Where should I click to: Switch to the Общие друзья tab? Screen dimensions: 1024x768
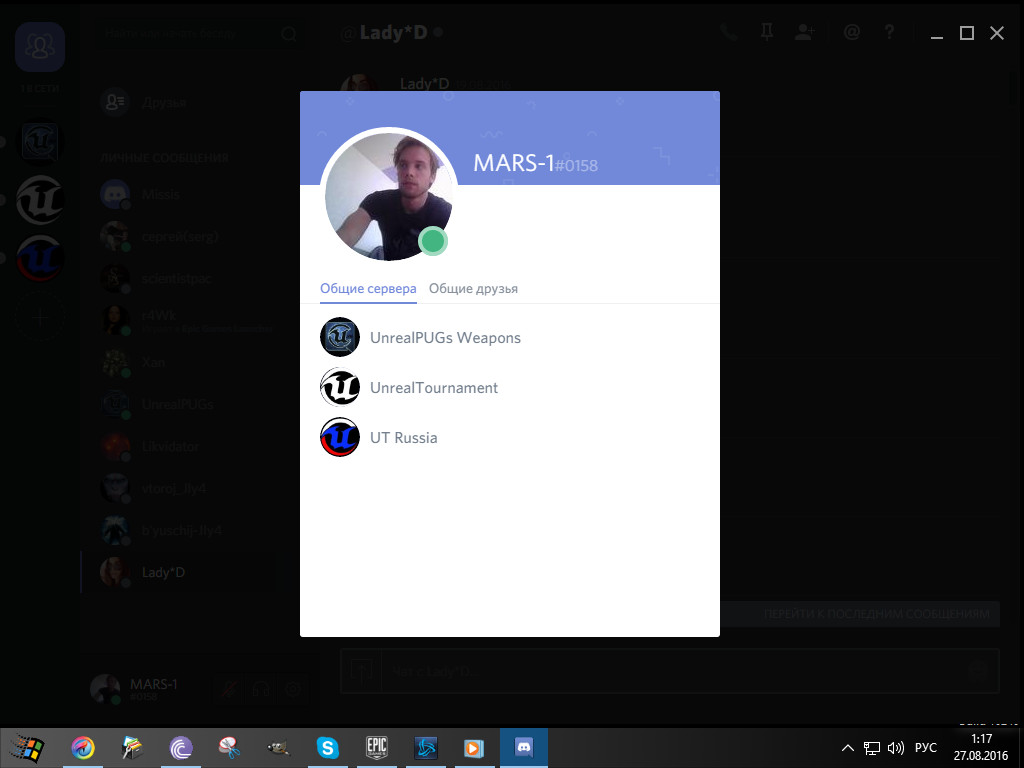click(x=473, y=289)
